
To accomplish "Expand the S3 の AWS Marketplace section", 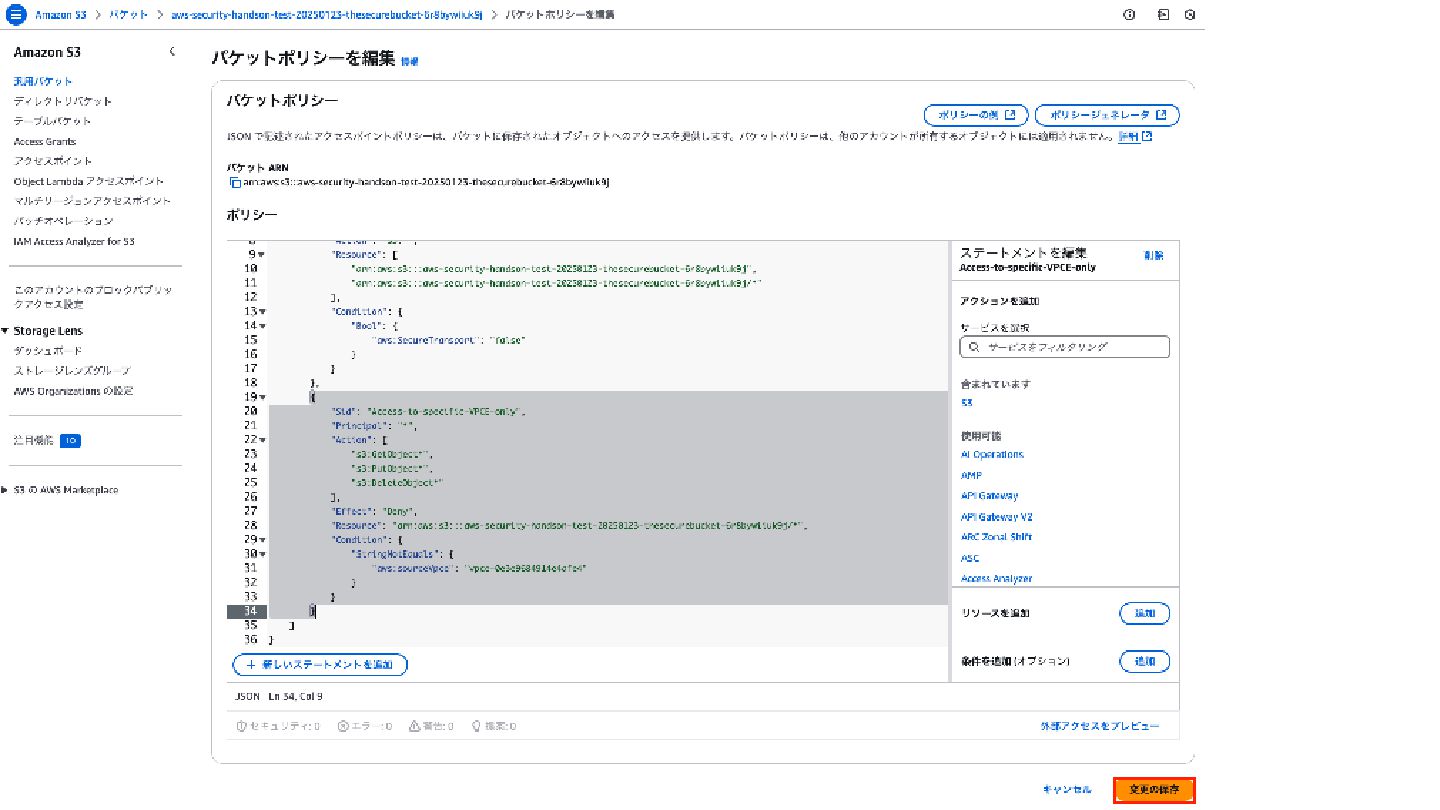I will [x=5, y=490].
